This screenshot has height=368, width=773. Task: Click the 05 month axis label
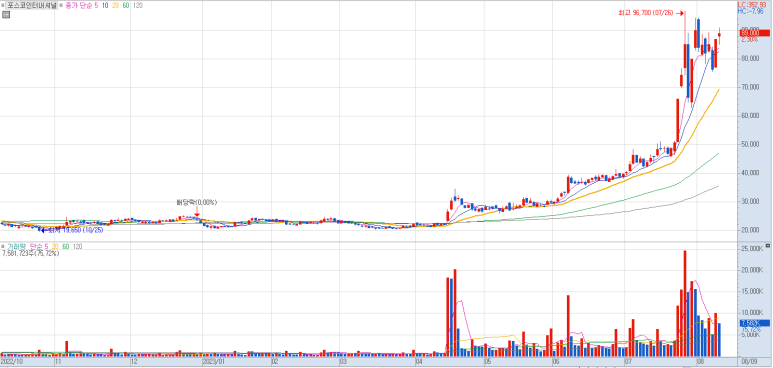[x=487, y=362]
